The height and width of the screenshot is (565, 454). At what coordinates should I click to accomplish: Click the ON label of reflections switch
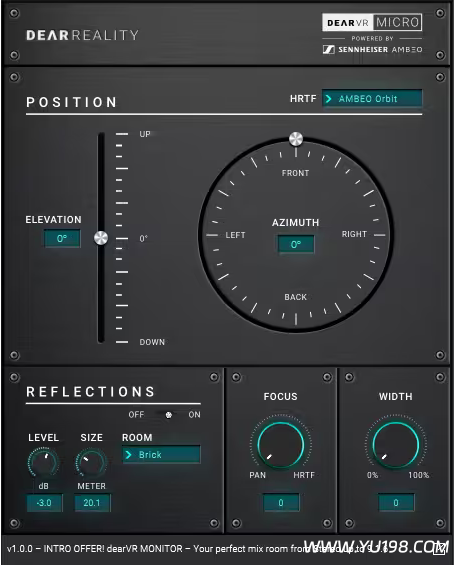pos(194,415)
